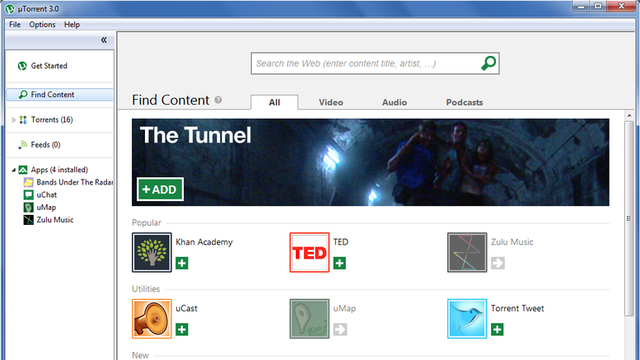Open the Khan Academy app icon
Image resolution: width=640 pixels, height=360 pixels.
pyautogui.click(x=152, y=252)
